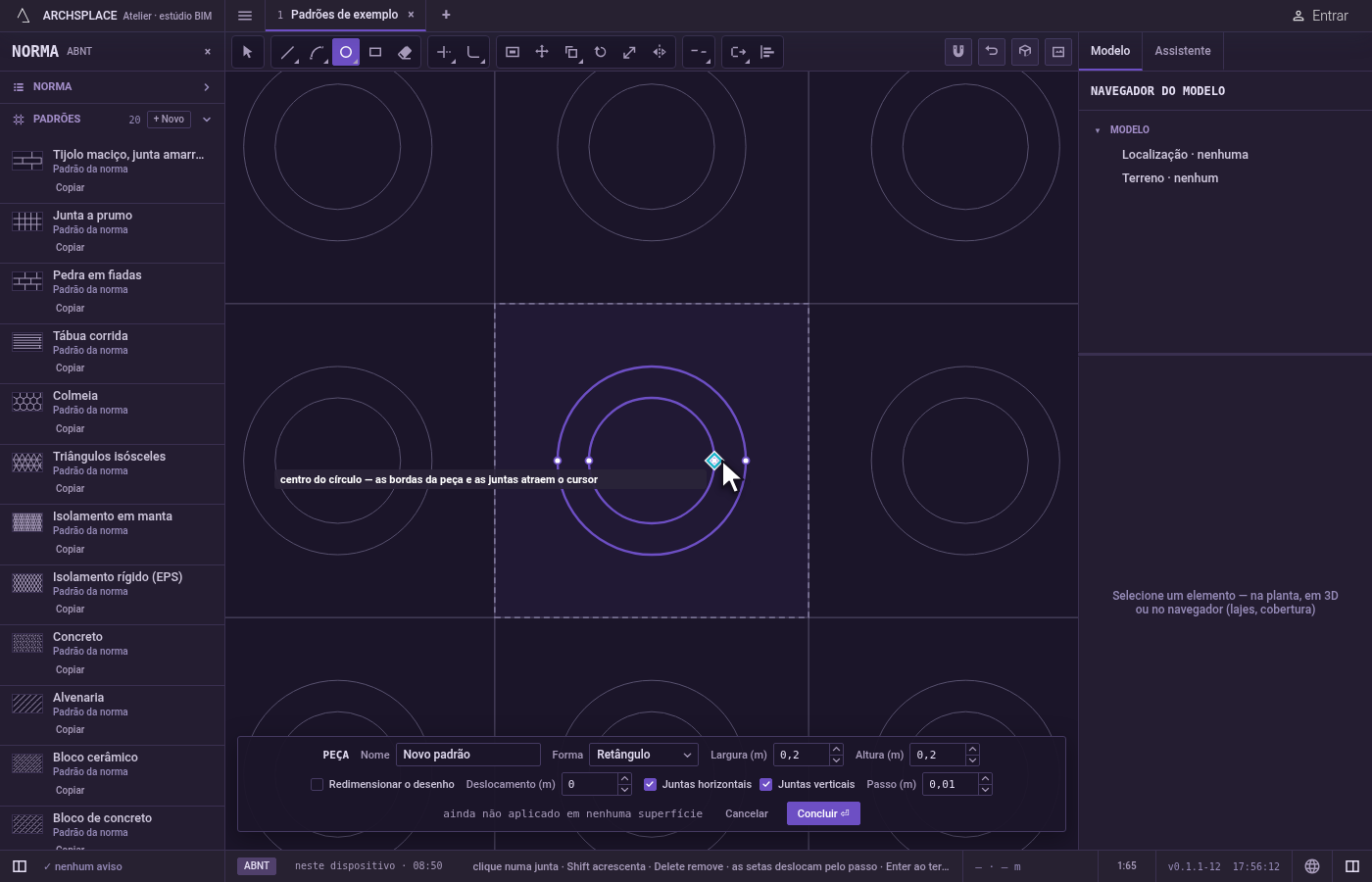This screenshot has height=882, width=1372.
Task: Click the Concluir button
Action: point(823,813)
